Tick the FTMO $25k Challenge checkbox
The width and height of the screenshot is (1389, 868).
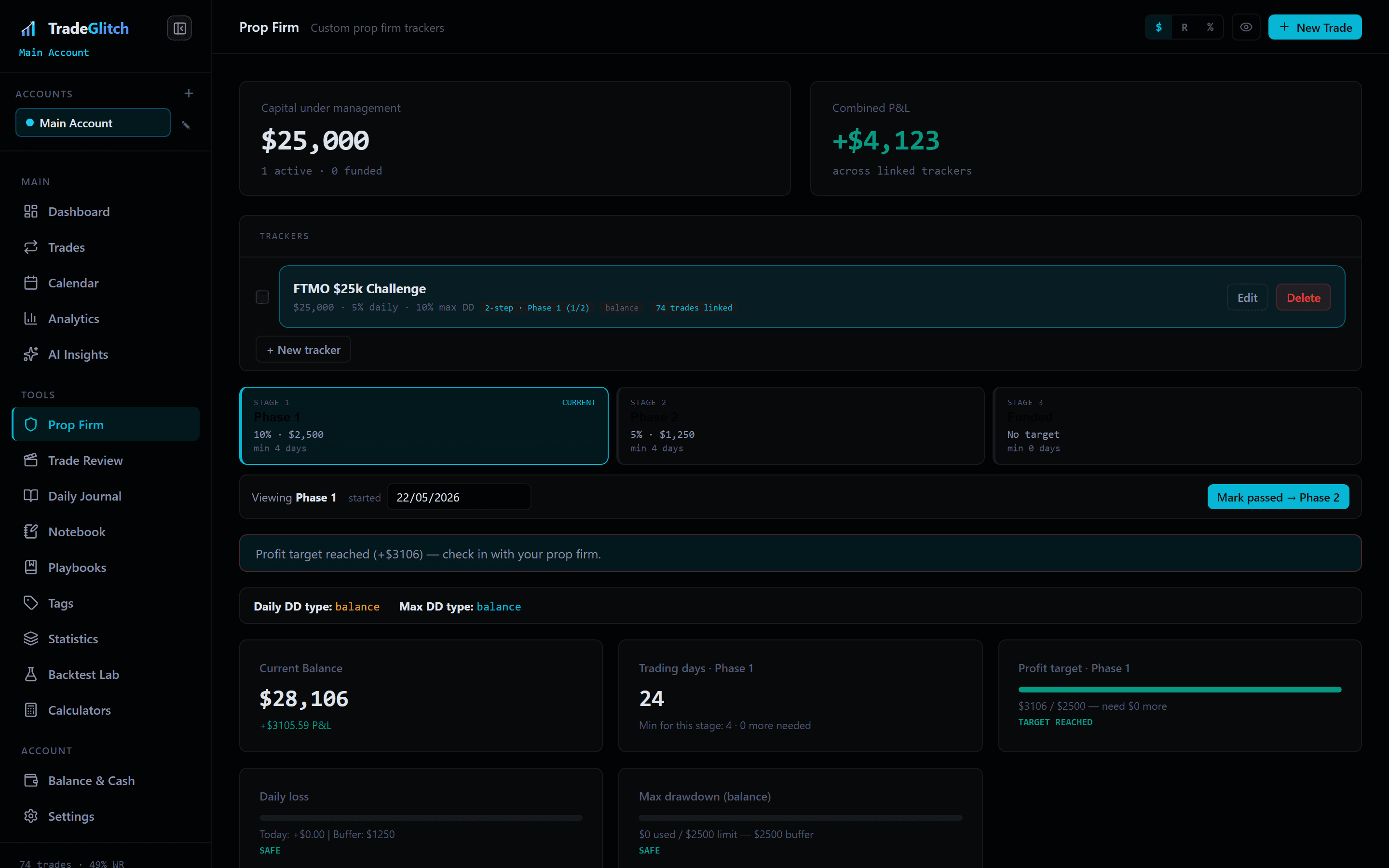pyautogui.click(x=262, y=297)
